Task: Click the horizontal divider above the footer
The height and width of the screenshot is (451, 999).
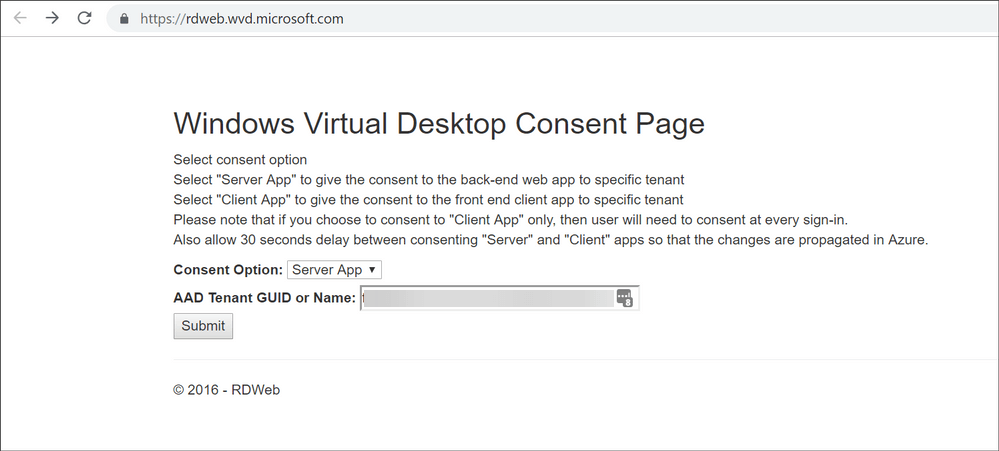Action: pos(580,359)
